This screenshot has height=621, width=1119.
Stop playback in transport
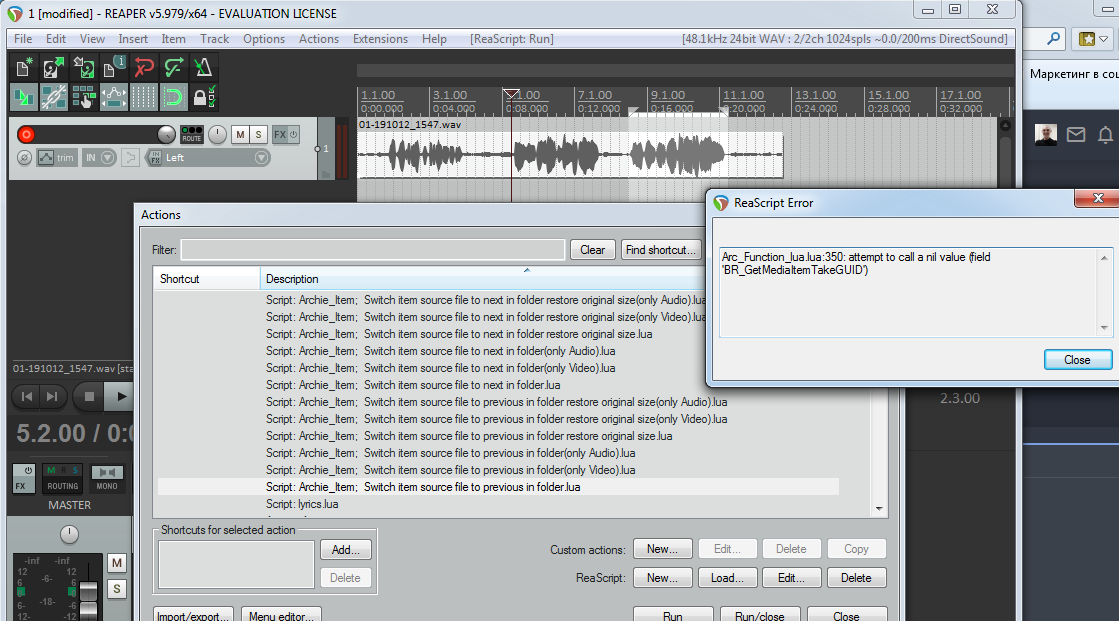(89, 396)
